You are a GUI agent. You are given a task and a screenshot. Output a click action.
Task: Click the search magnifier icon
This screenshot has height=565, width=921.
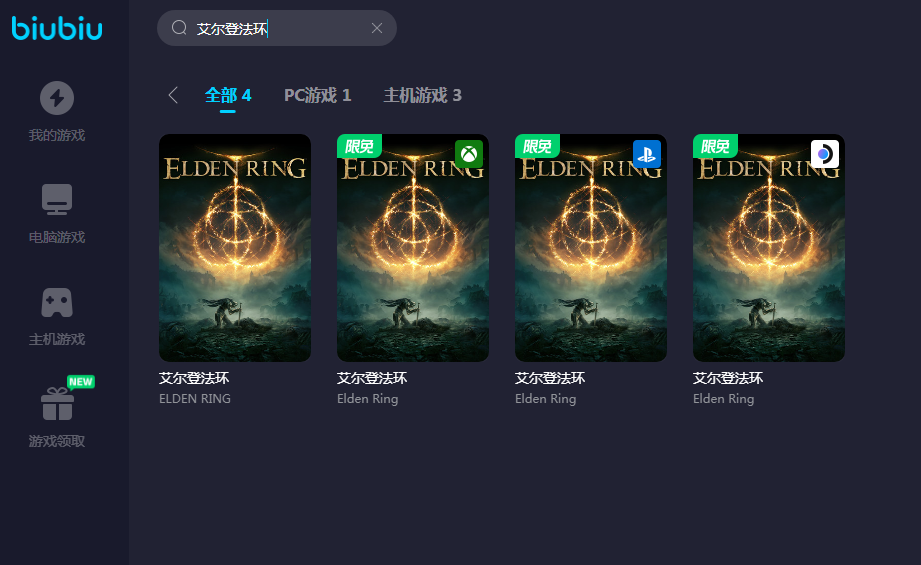(x=179, y=28)
